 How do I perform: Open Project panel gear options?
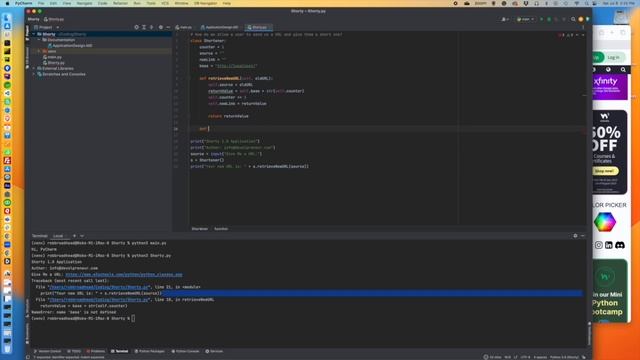161,27
